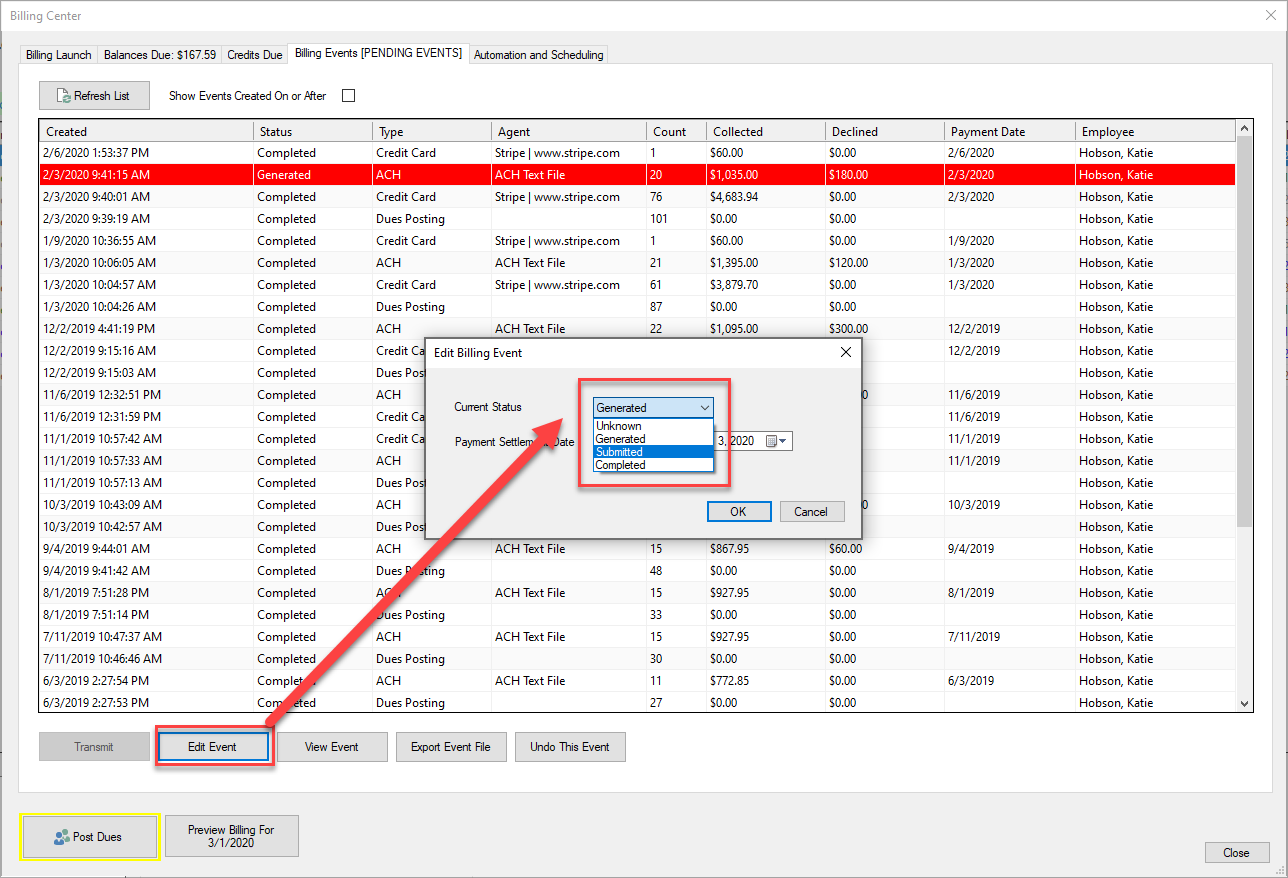
Task: Choose Generated option in status list
Action: click(654, 439)
